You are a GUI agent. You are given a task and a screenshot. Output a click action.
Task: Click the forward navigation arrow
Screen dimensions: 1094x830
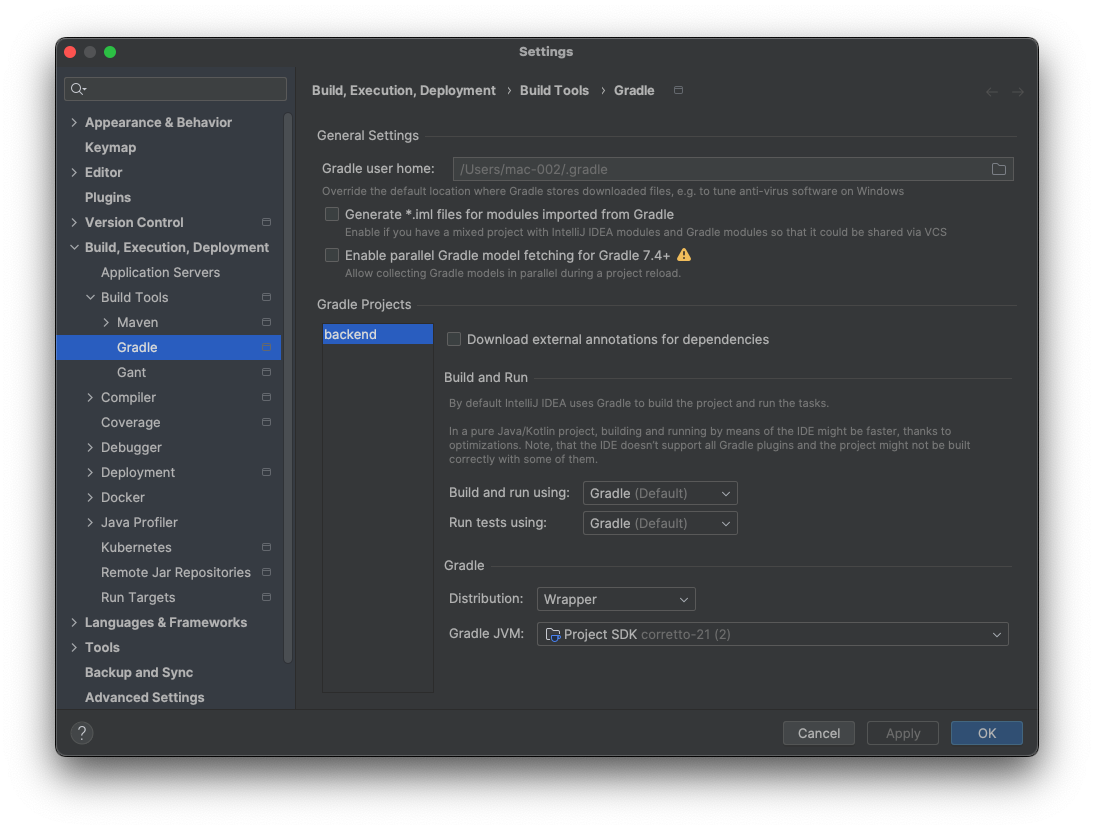click(1018, 92)
